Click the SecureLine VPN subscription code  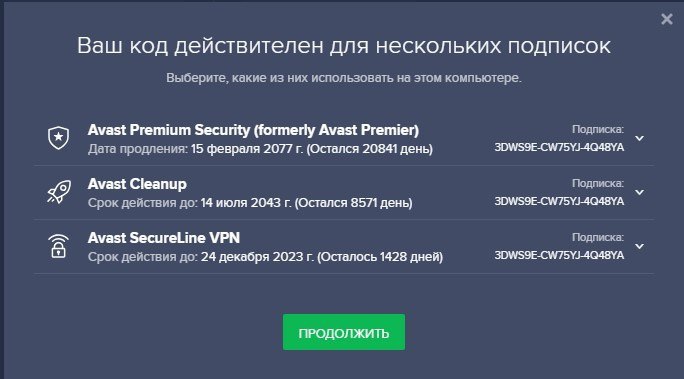click(x=559, y=256)
